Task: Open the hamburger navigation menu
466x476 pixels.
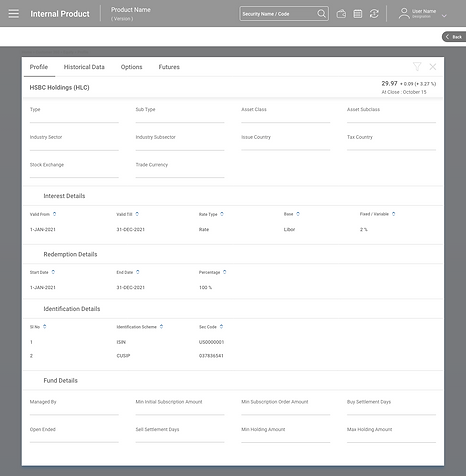Action: (14, 14)
